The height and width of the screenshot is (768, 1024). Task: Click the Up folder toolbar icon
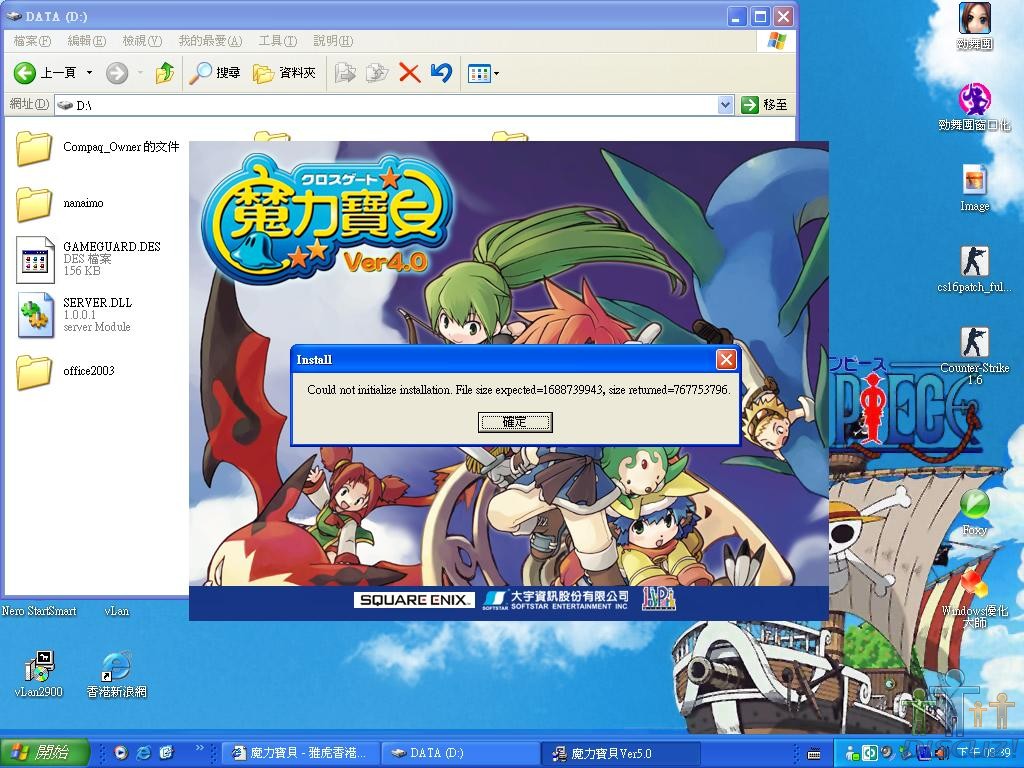tap(165, 73)
